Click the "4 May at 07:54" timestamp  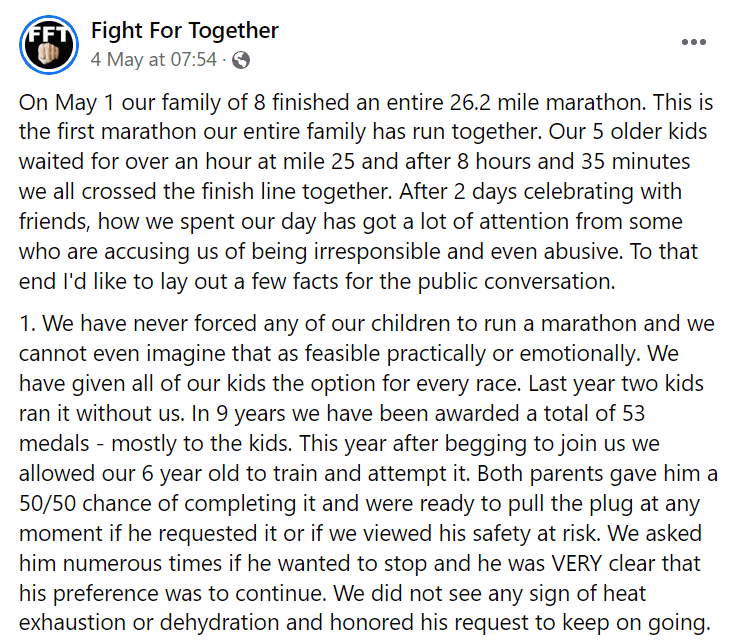coord(153,59)
